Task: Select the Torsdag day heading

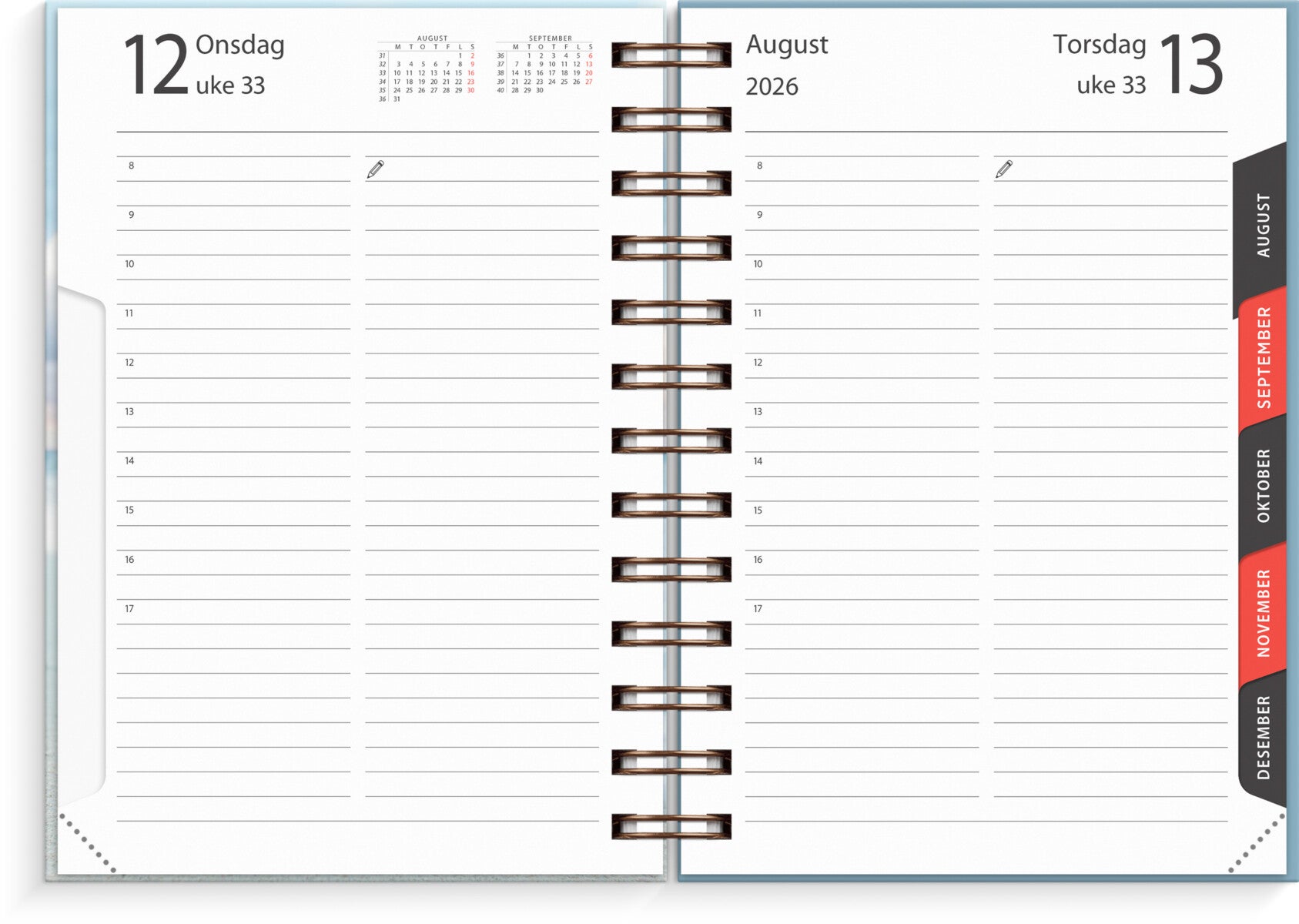Action: tap(1099, 45)
